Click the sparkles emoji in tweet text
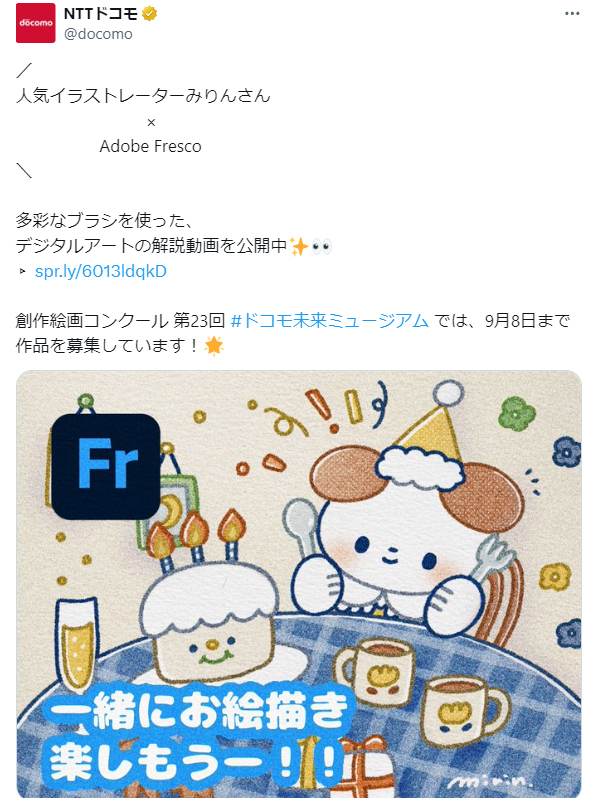Screen dimensions: 595x801 pyautogui.click(x=299, y=246)
